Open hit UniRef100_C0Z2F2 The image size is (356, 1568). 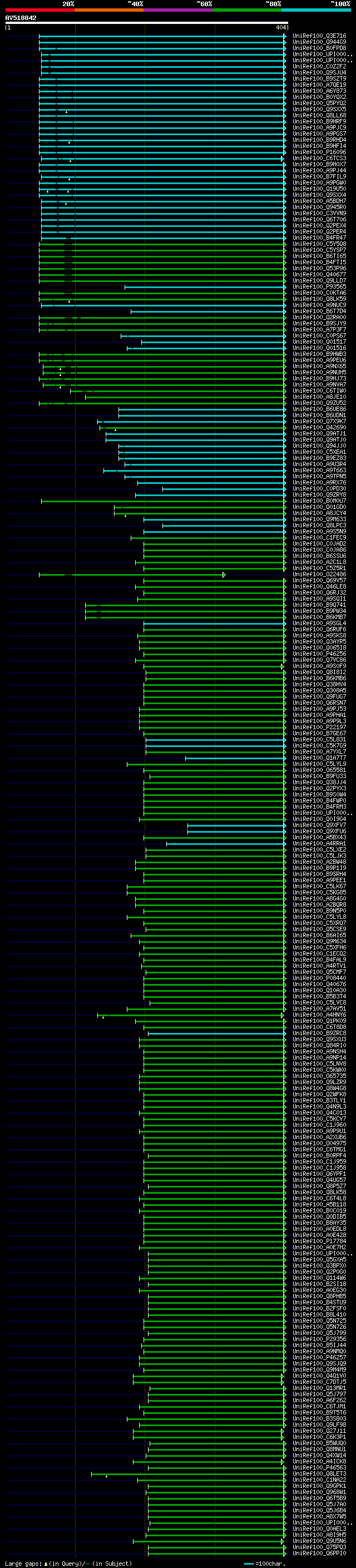point(319,66)
